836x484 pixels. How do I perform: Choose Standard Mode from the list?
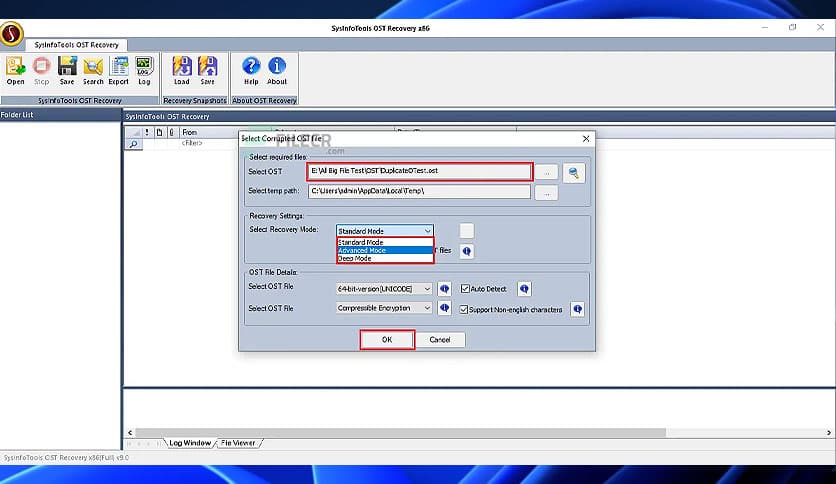point(385,242)
